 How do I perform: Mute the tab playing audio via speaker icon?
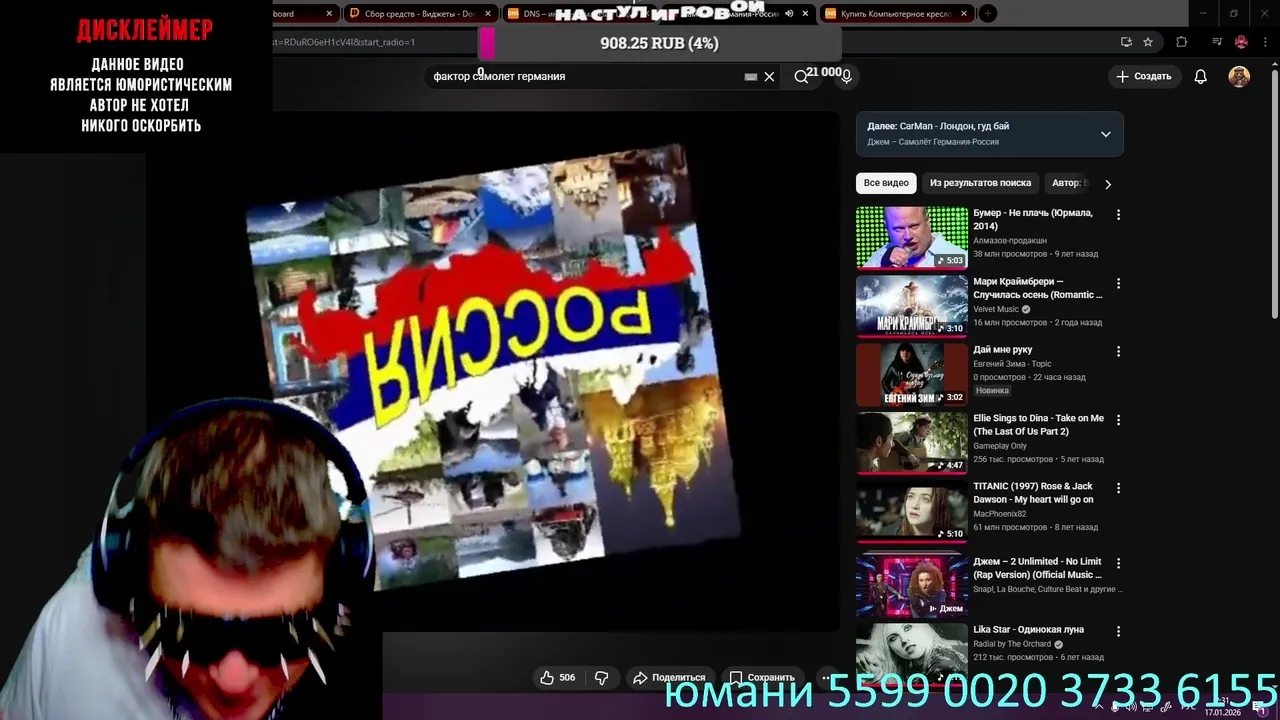pyautogui.click(x=789, y=14)
